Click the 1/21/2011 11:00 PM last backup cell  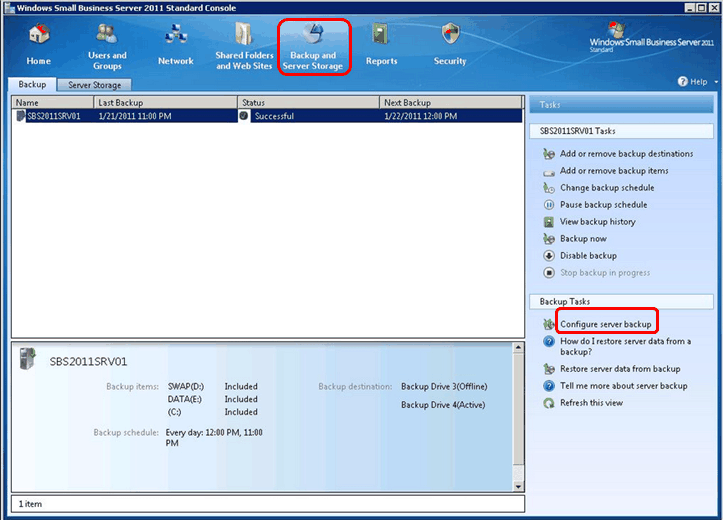135,116
